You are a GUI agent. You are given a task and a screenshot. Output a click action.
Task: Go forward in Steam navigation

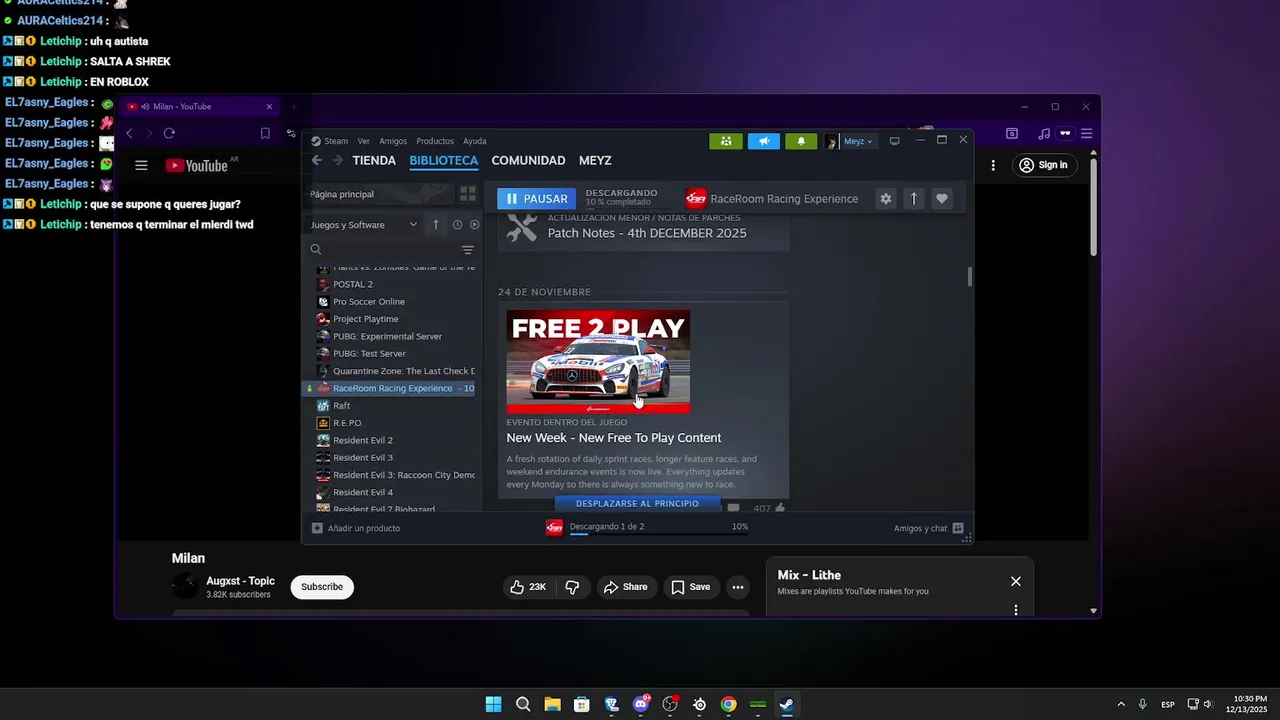[x=337, y=160]
